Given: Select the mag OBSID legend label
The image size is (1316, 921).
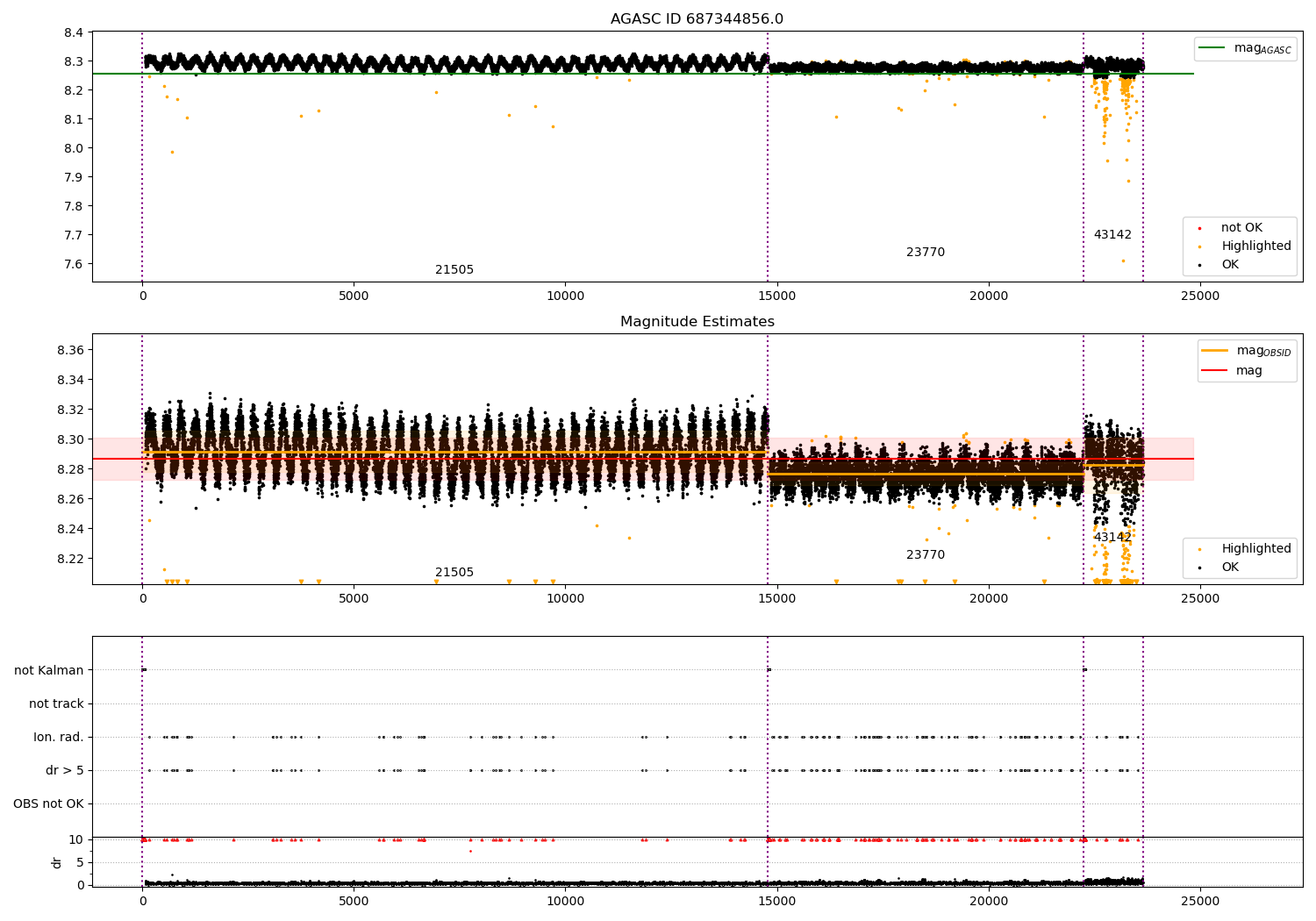Looking at the screenshot, I should 1263,351.
